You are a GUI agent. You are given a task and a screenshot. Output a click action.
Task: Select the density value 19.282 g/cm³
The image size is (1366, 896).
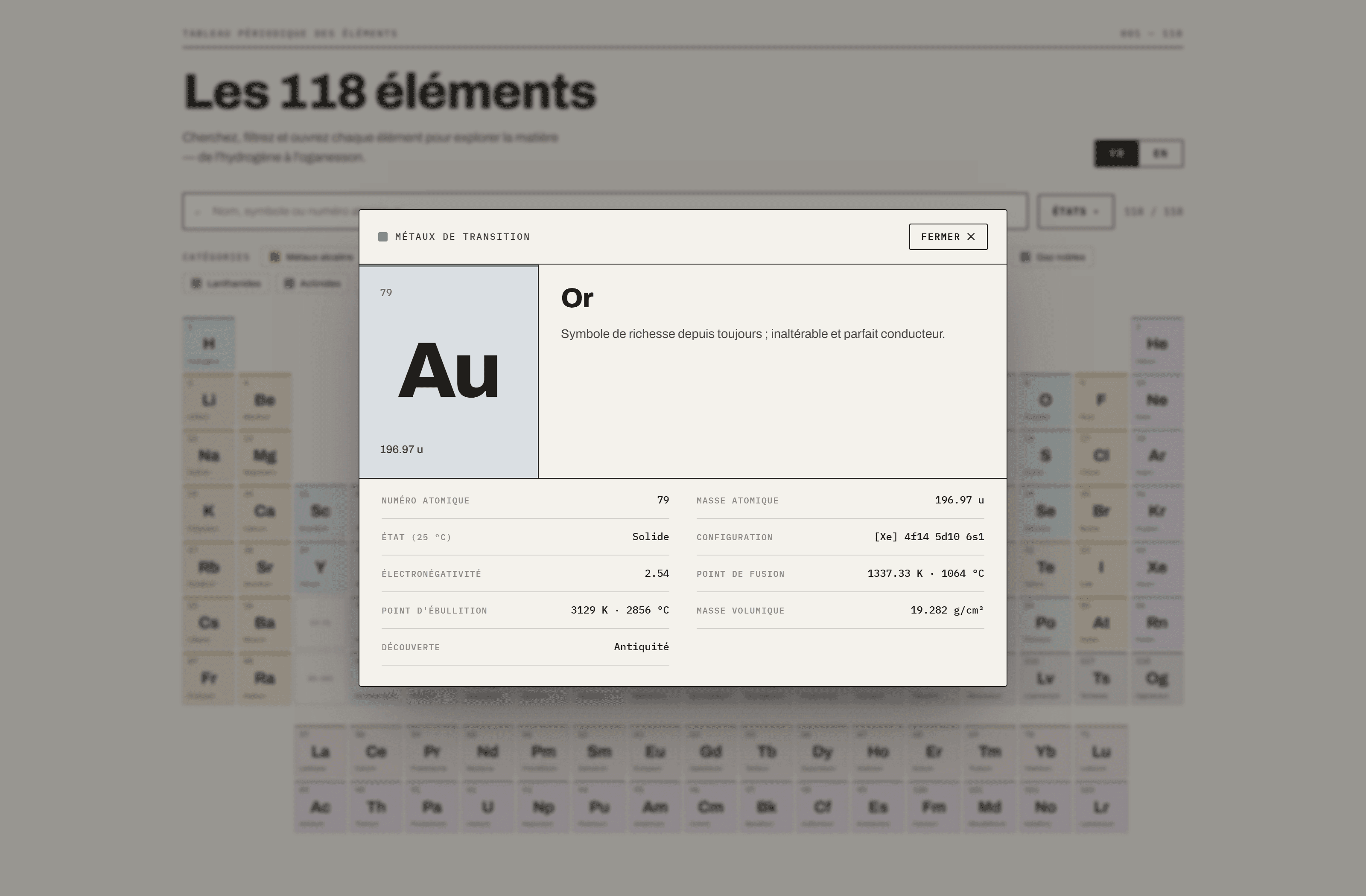click(x=947, y=610)
